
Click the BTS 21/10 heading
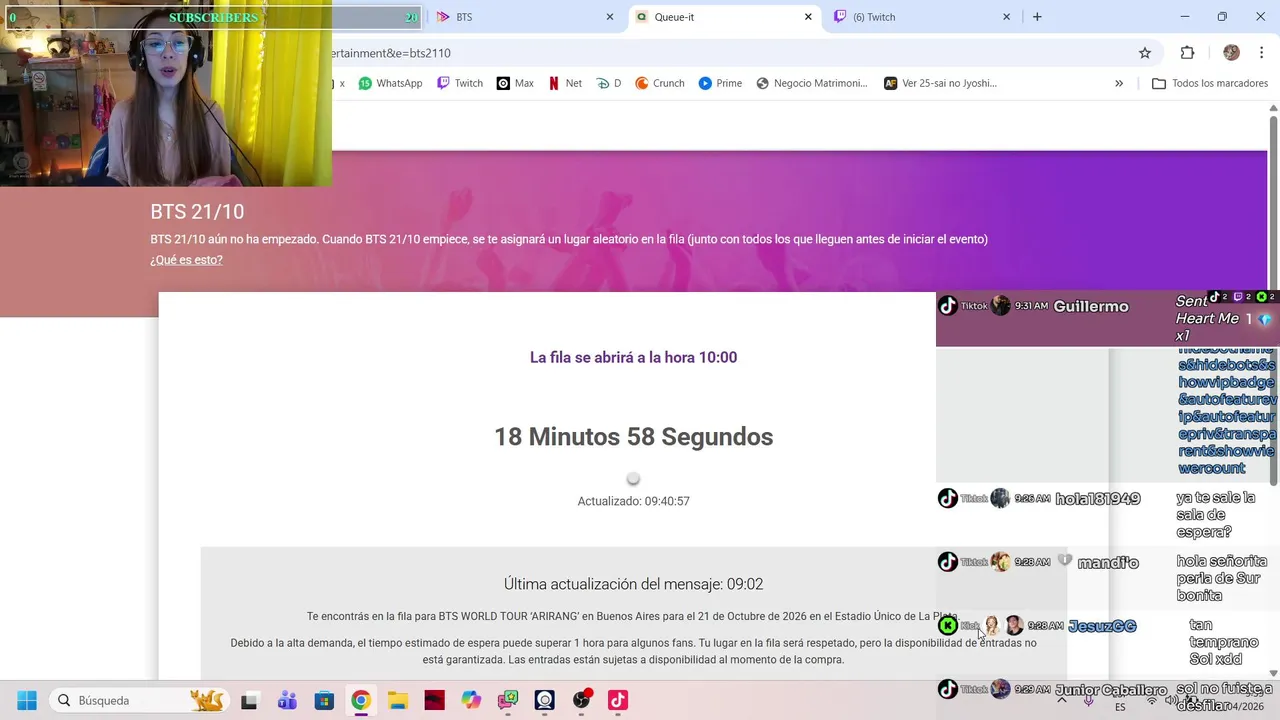[x=197, y=211]
